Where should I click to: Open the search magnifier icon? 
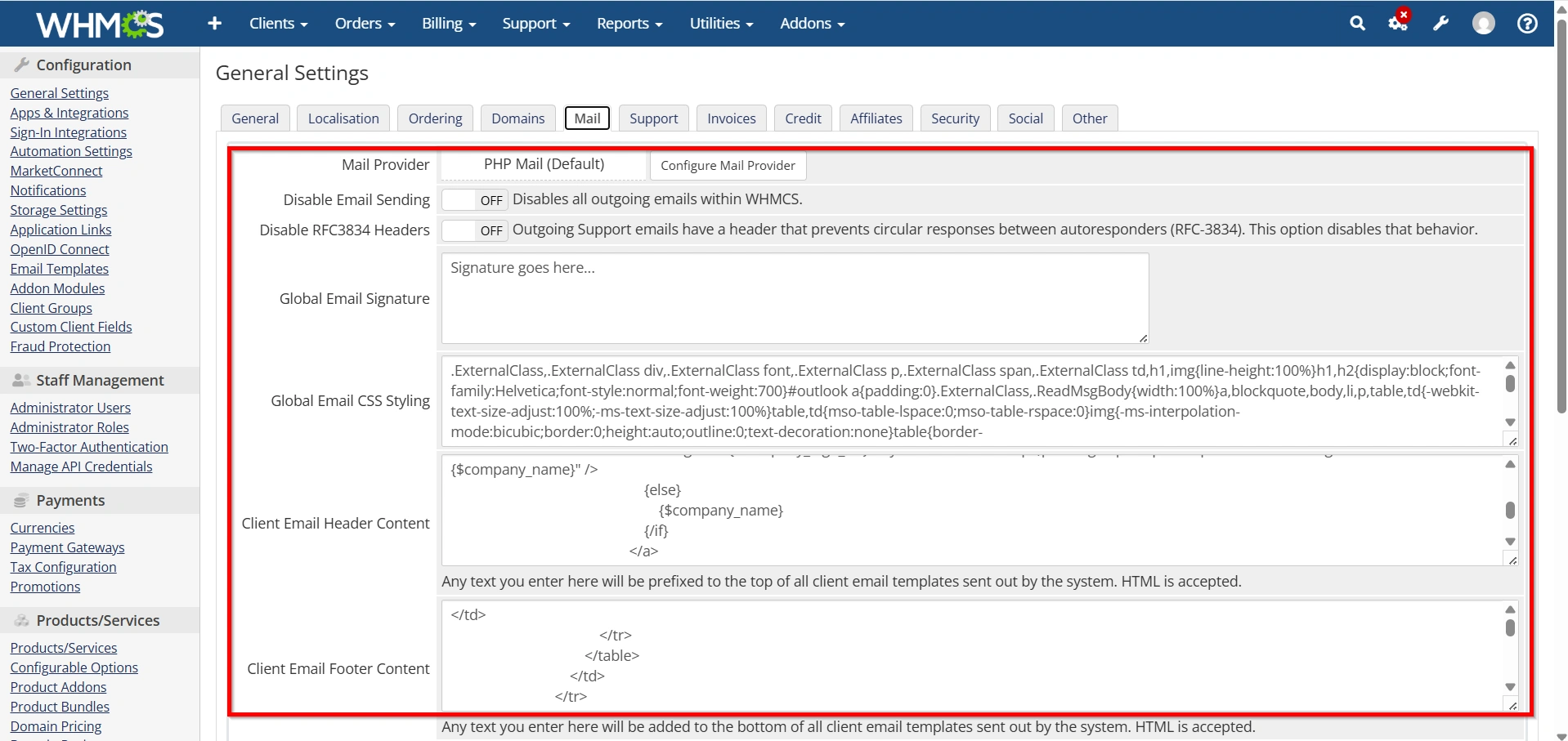(1357, 24)
